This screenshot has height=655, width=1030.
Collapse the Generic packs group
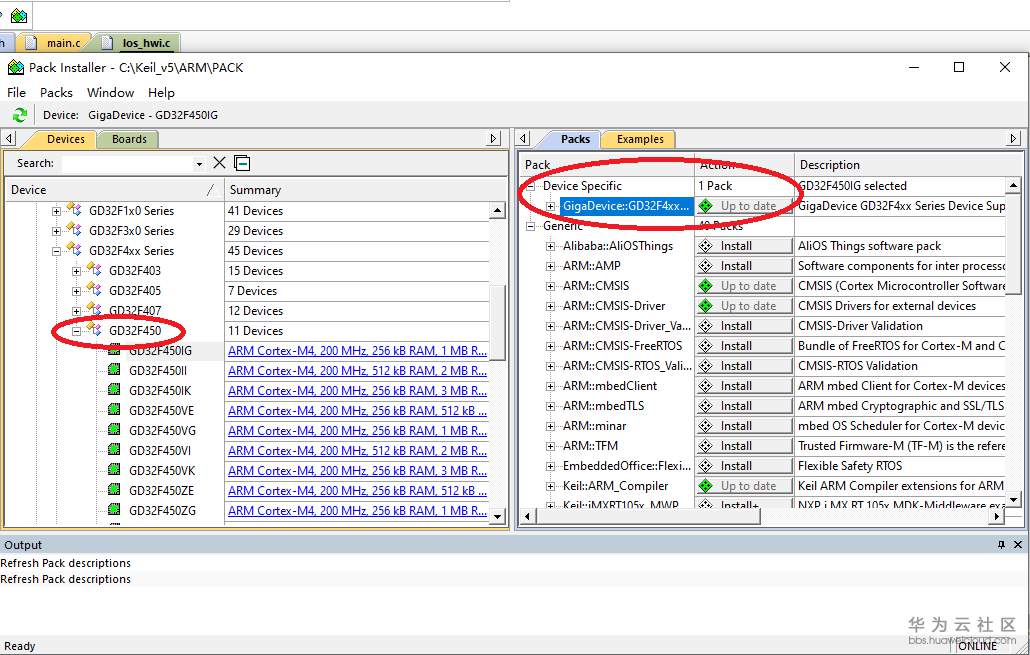pos(531,226)
